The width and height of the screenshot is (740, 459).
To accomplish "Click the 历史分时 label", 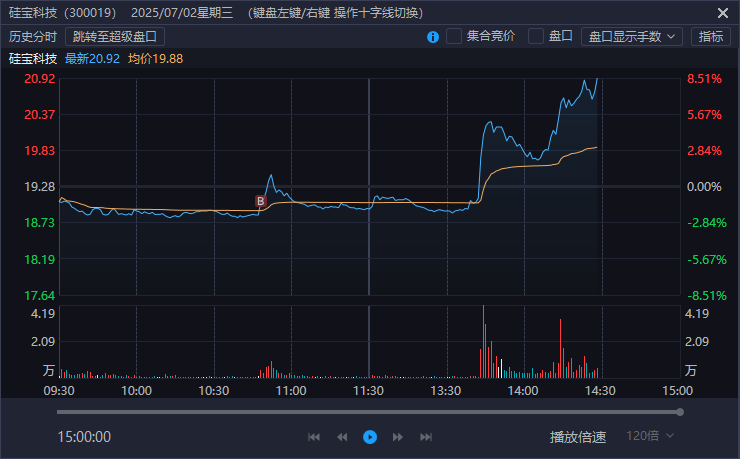I will tap(33, 36).
